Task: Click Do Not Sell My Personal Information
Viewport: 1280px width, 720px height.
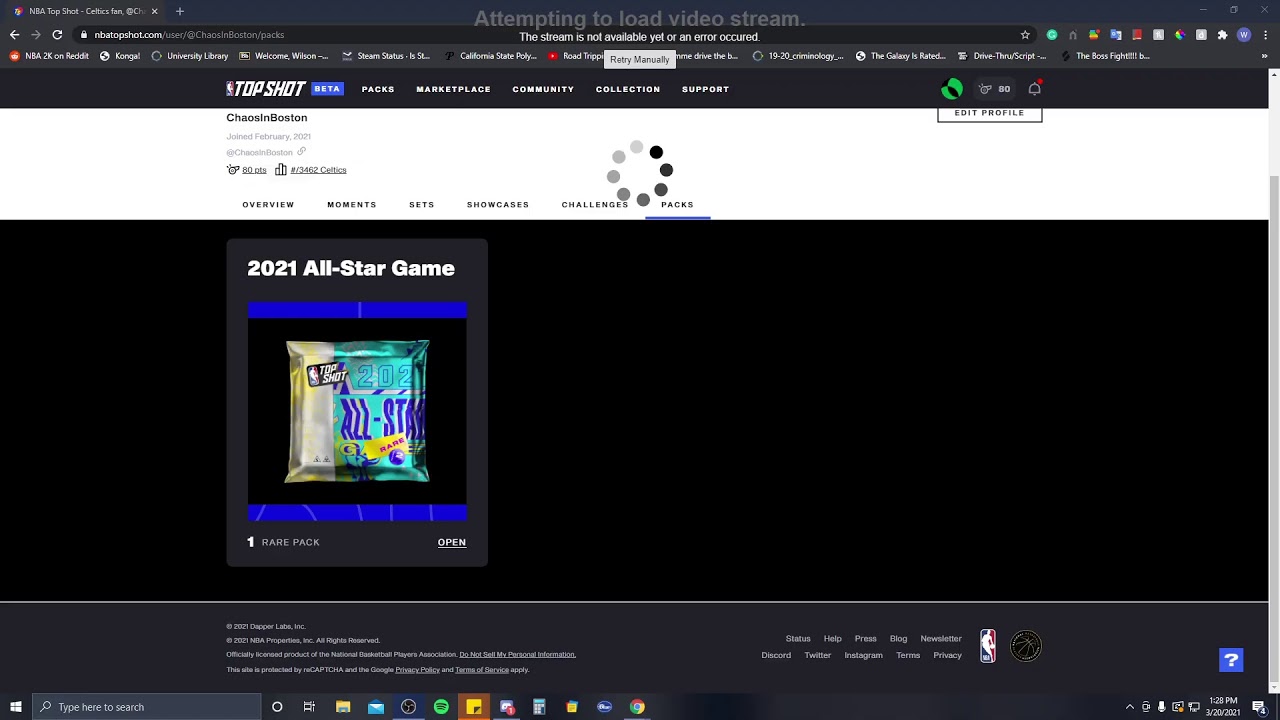Action: coord(517,654)
